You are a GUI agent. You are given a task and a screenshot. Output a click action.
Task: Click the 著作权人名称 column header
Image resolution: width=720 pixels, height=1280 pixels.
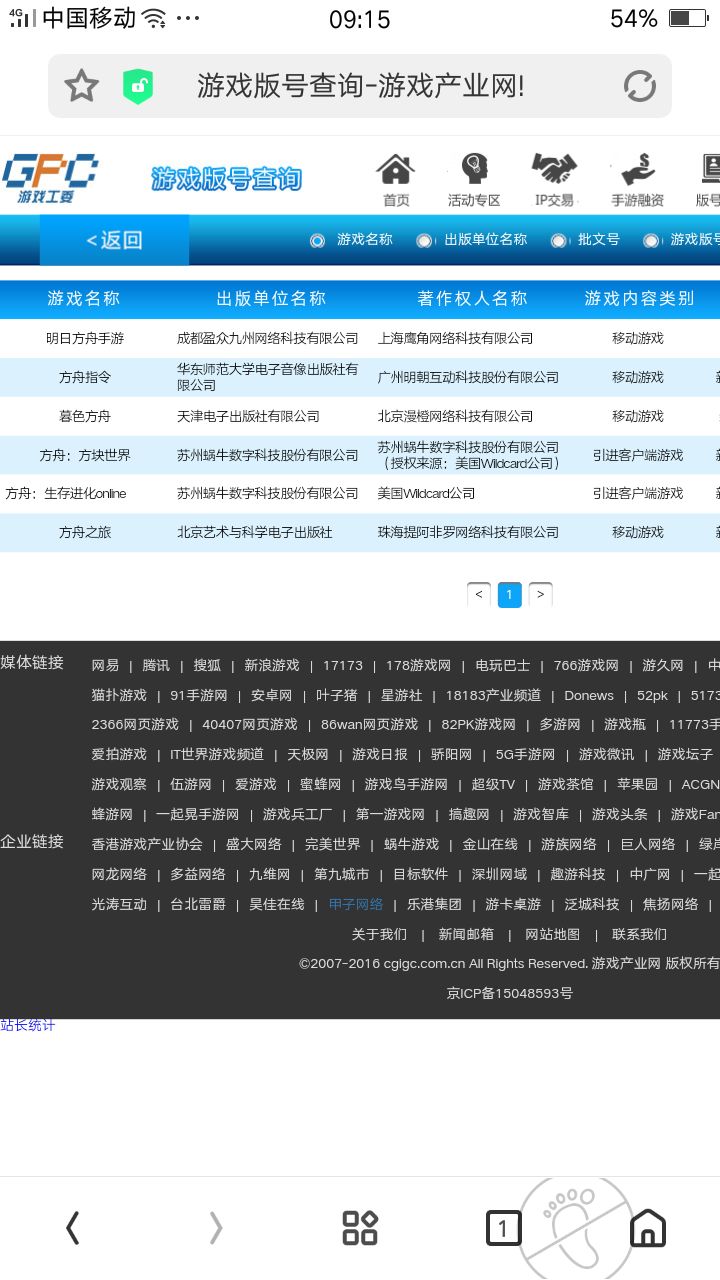coord(472,298)
